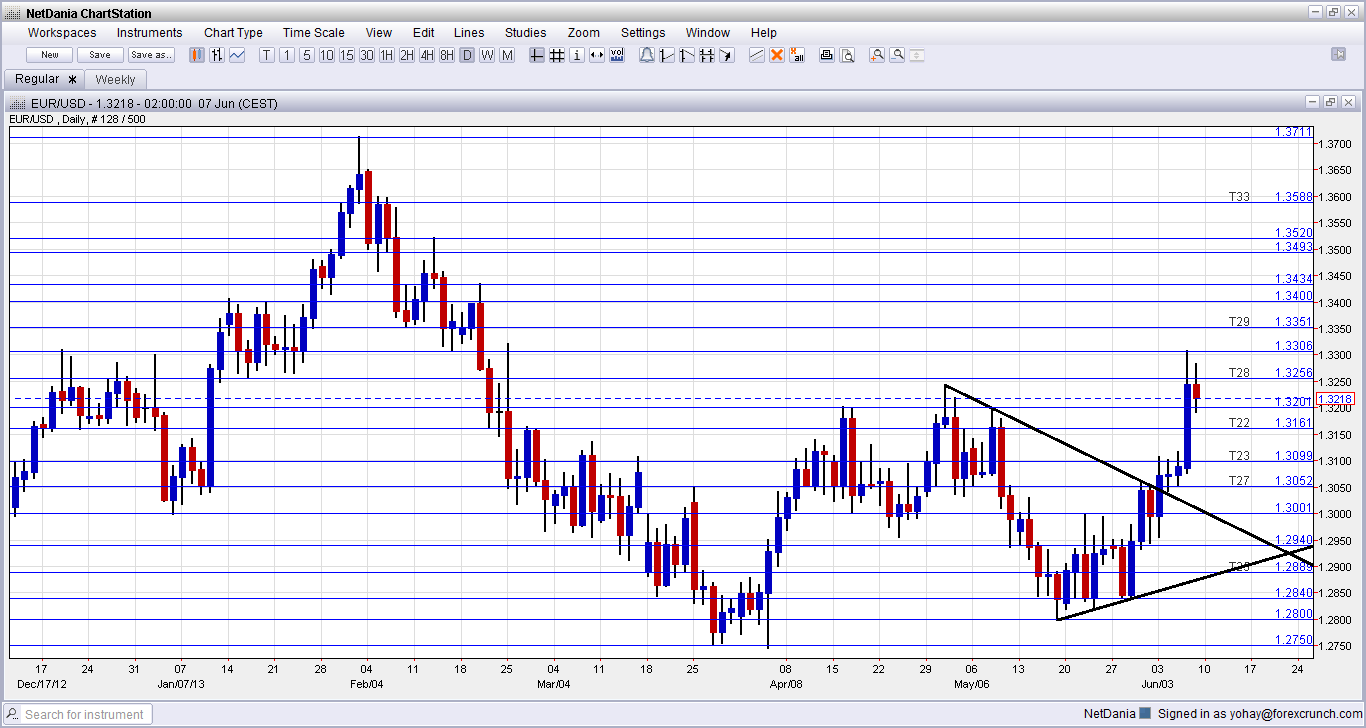Select candlestick chart type icon
Screen dimensions: 1366x728
[x=197, y=55]
